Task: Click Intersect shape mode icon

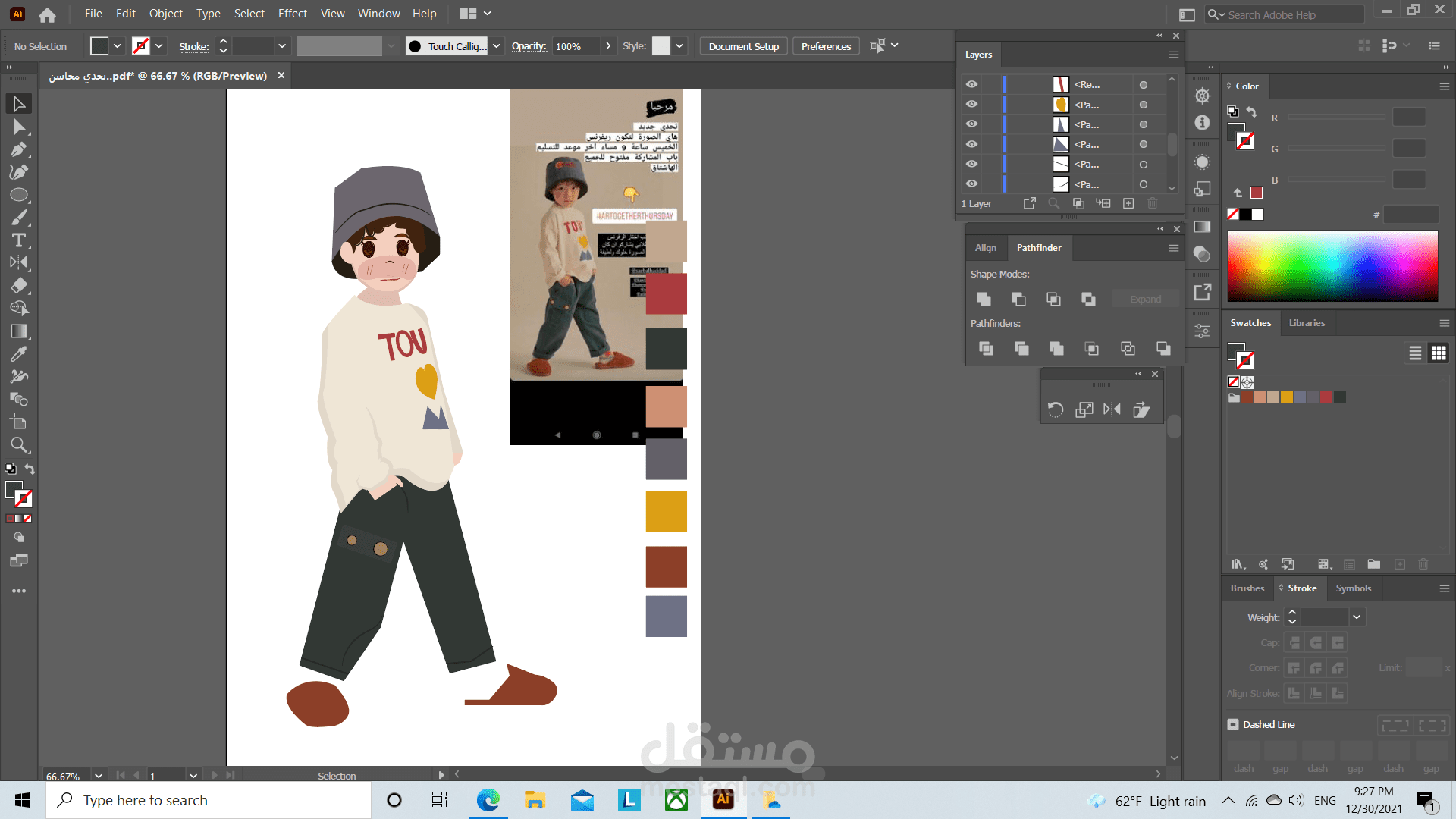Action: click(x=1053, y=300)
